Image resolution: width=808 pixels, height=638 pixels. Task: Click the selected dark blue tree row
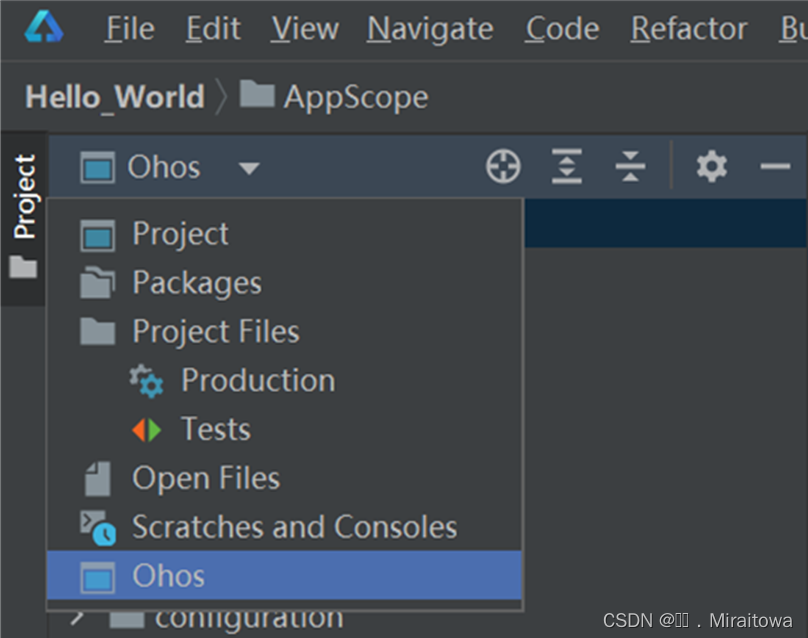(x=666, y=223)
